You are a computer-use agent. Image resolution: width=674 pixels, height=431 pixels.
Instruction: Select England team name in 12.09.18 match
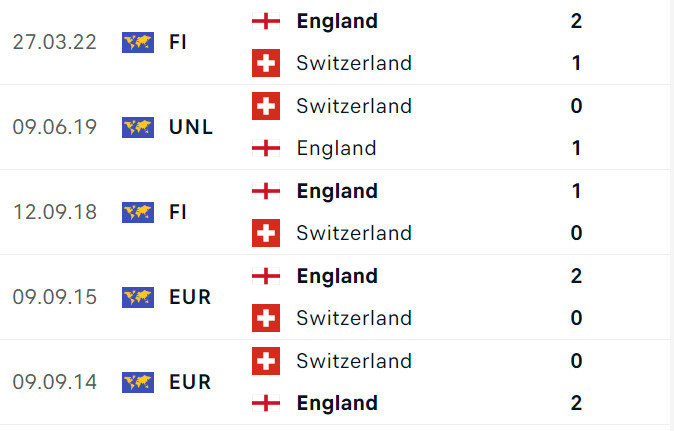point(337,191)
